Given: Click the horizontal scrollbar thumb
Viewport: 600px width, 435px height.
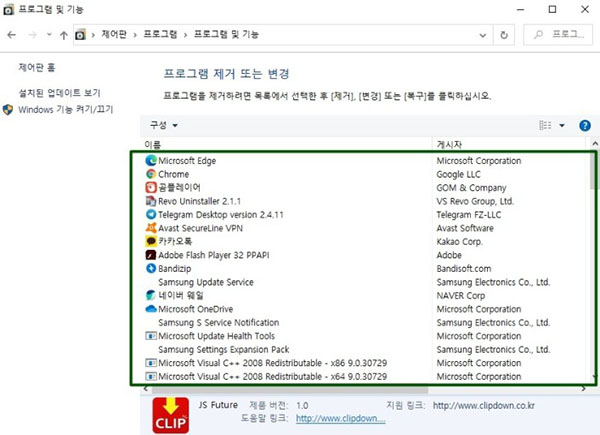Looking at the screenshot, I should pos(290,389).
